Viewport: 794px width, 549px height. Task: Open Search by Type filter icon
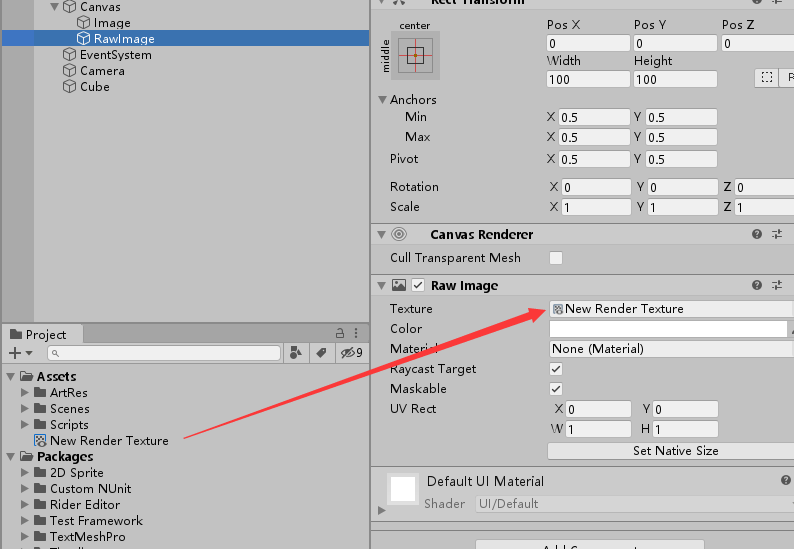pos(296,353)
